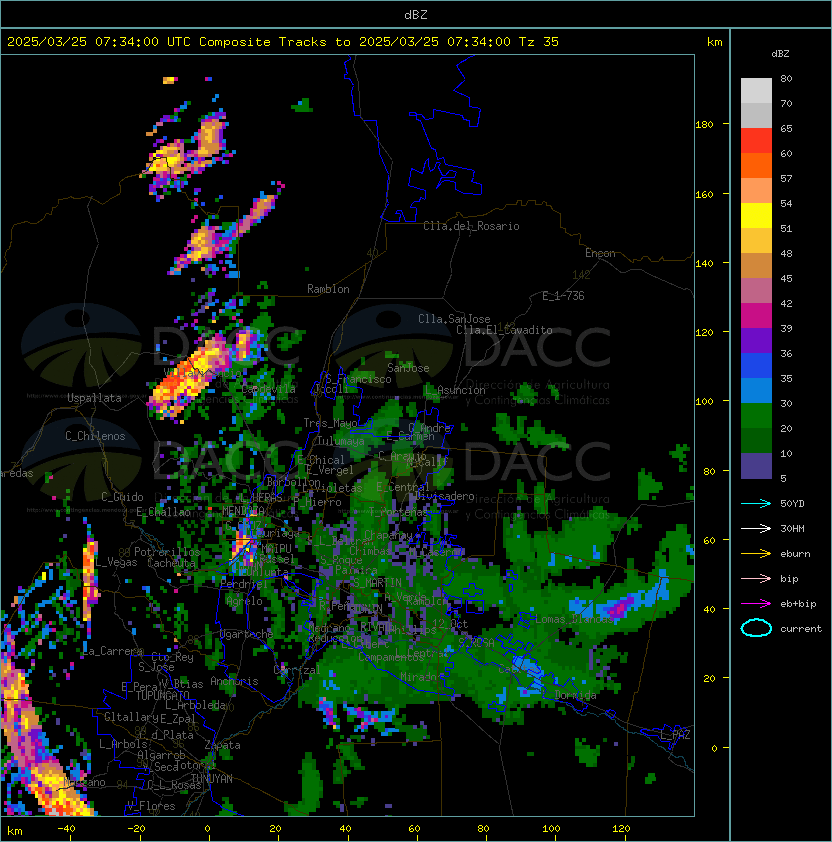Click the 'Divisadero' map label

pyautogui.click(x=445, y=496)
